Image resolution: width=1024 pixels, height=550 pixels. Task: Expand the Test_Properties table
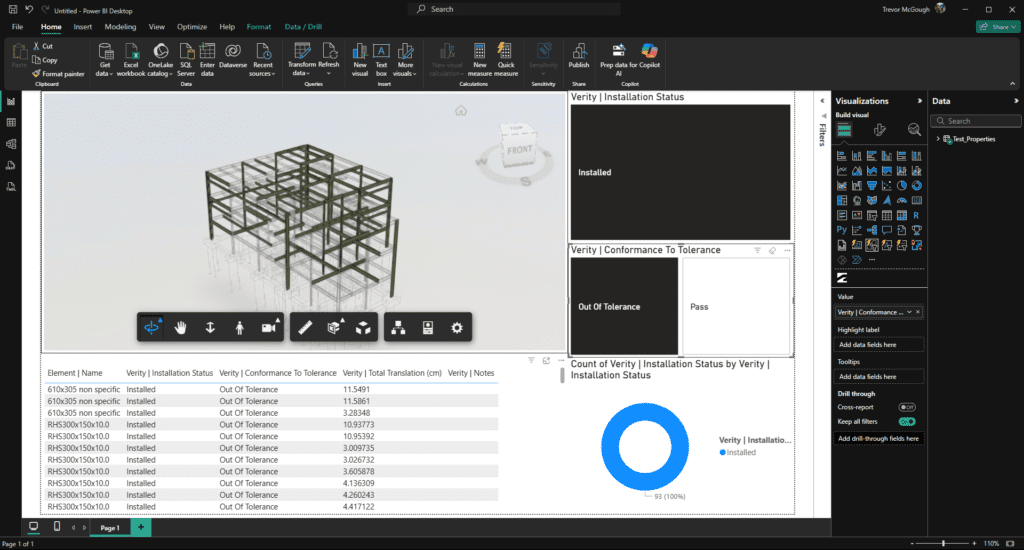pos(938,139)
